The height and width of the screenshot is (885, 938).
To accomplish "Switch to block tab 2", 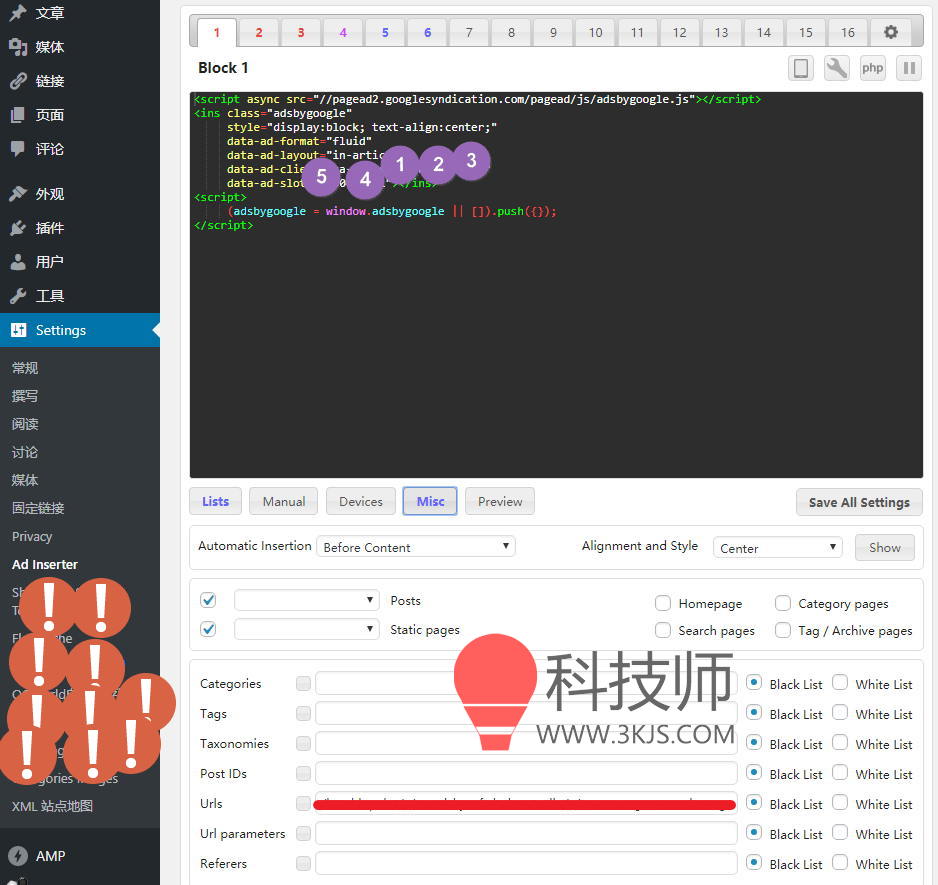I will 259,32.
